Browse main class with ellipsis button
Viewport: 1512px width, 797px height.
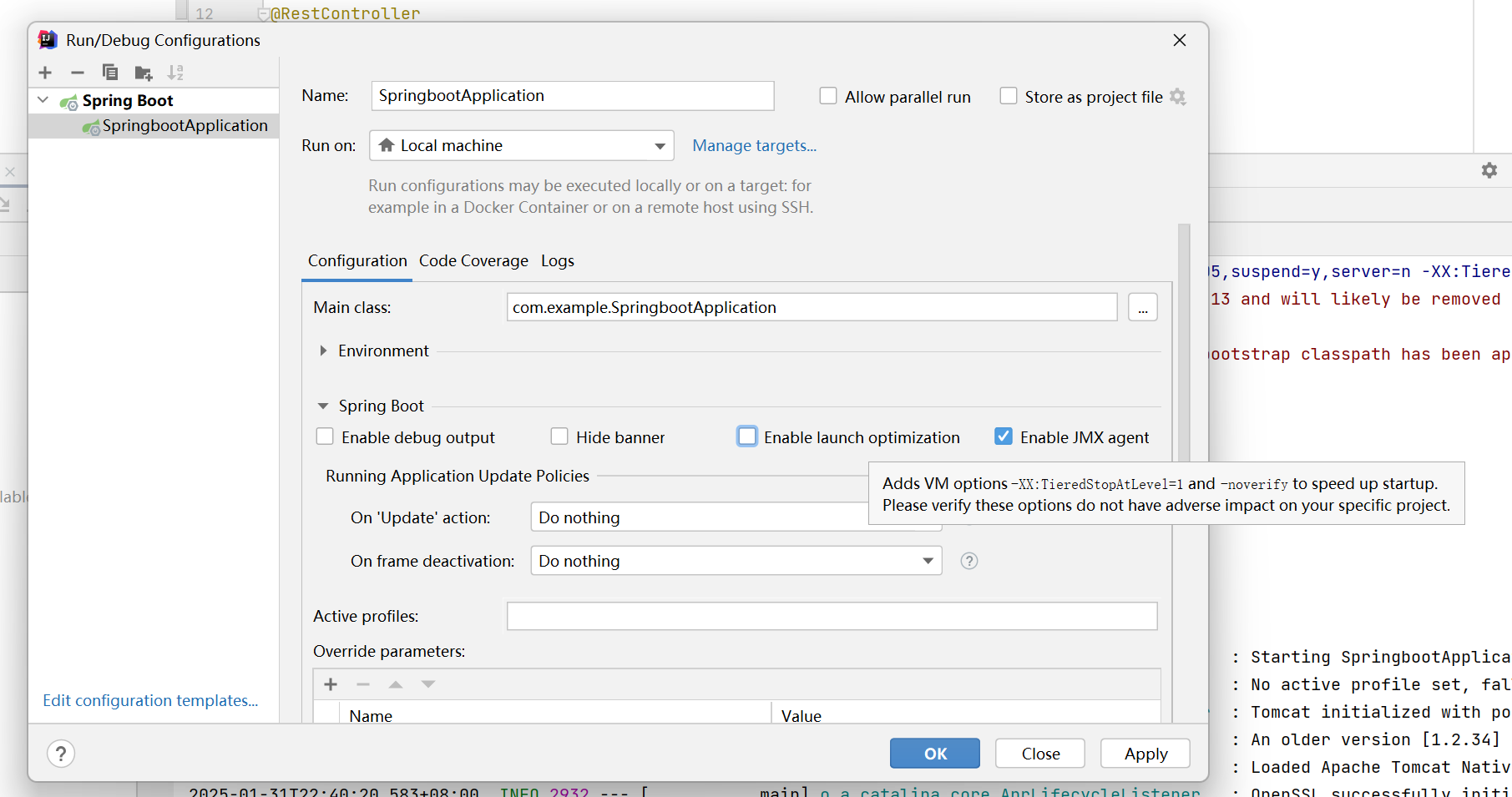1143,307
